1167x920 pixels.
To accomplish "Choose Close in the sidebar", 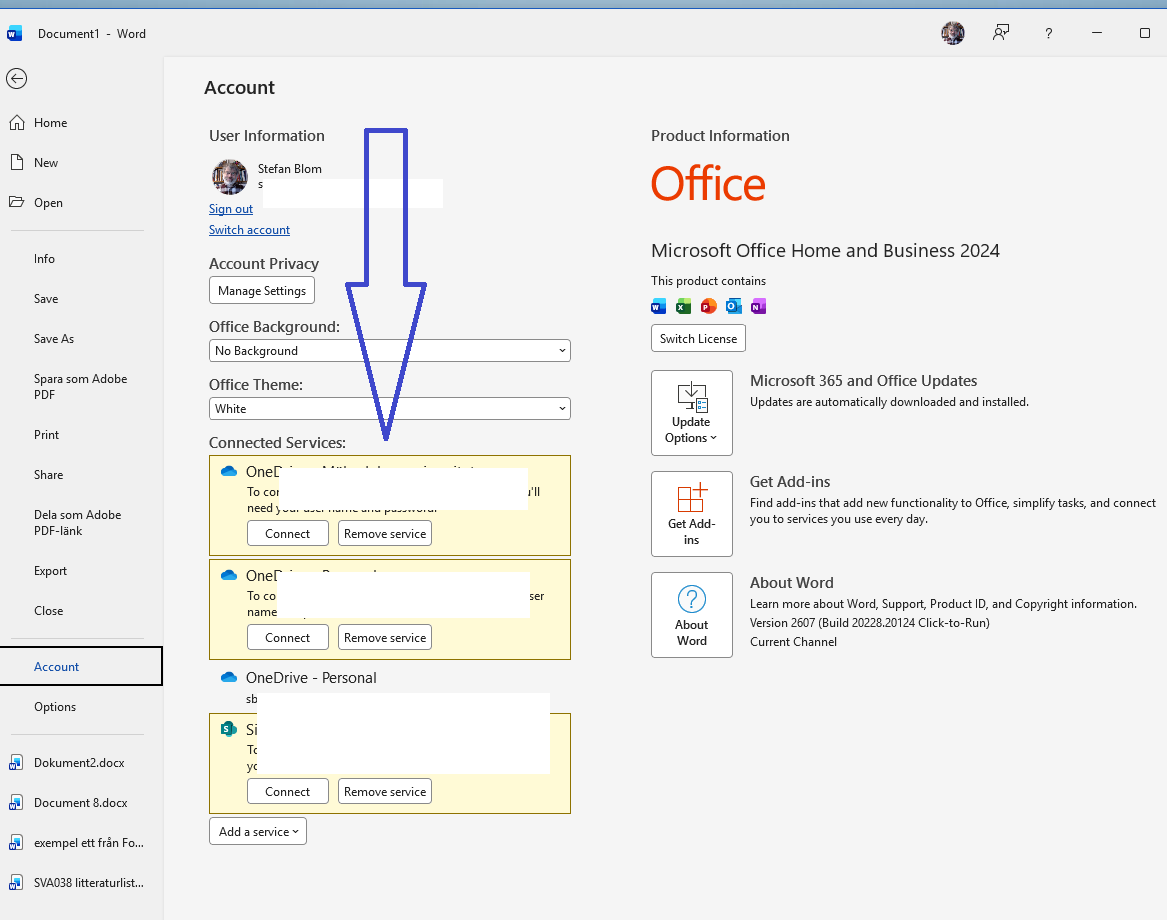I will pos(48,610).
